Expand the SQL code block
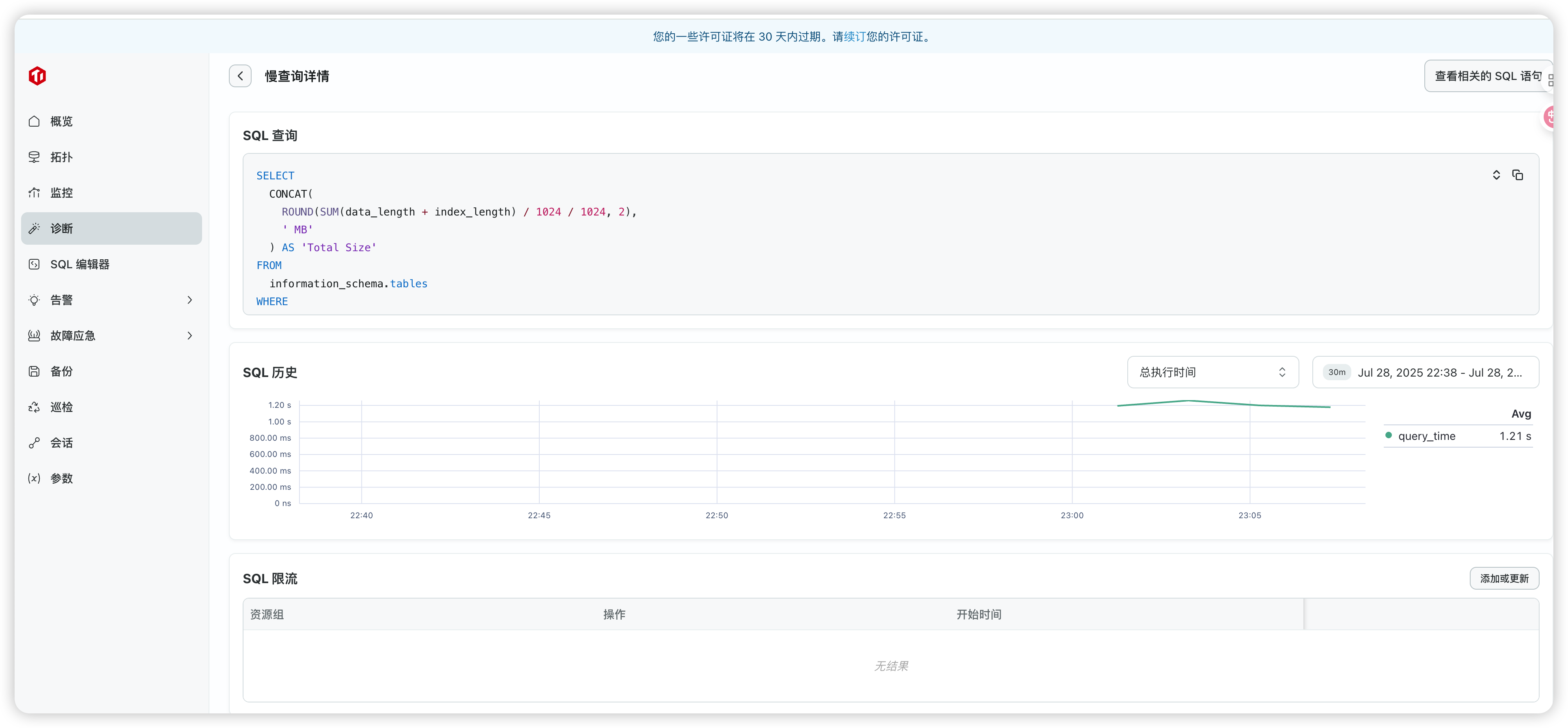 coord(1496,175)
